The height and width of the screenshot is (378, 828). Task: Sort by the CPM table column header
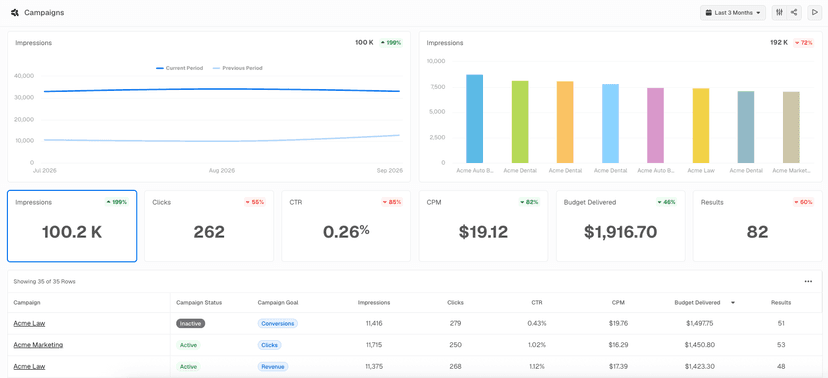point(618,303)
